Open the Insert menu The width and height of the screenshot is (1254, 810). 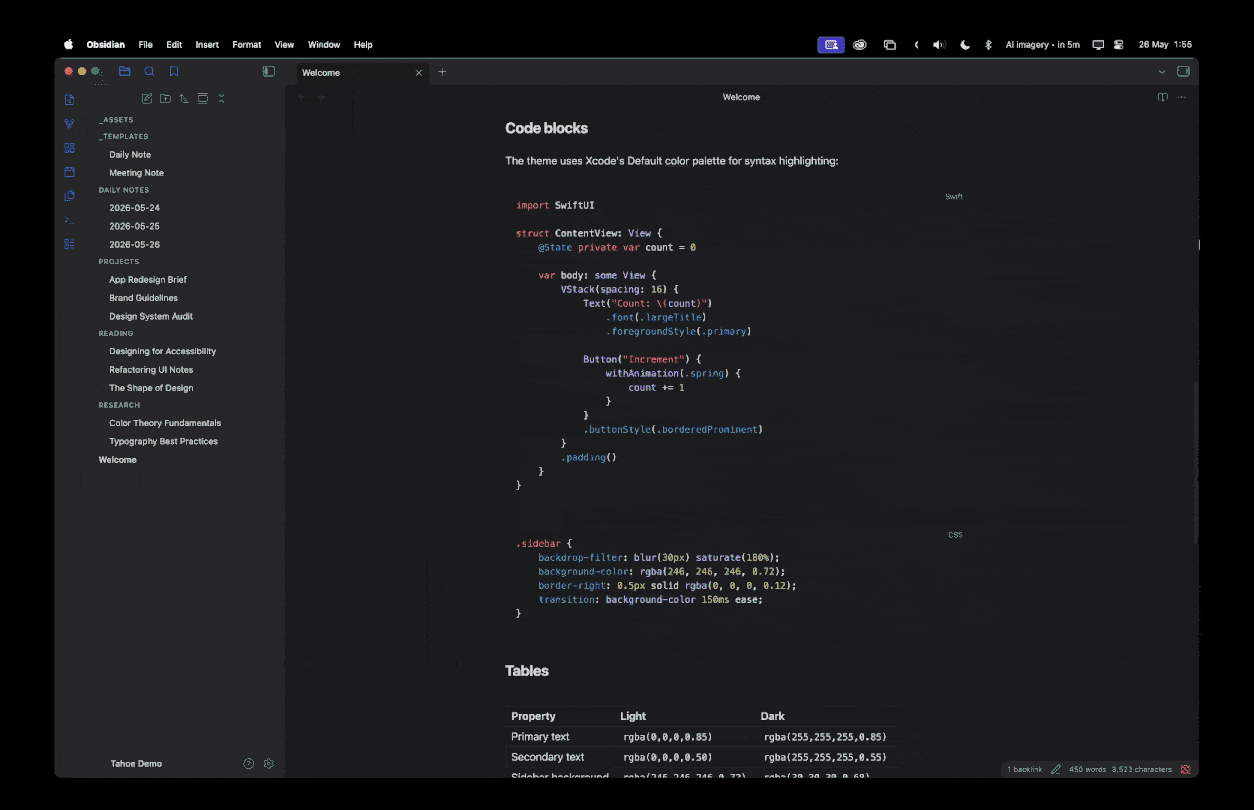[x=207, y=45]
